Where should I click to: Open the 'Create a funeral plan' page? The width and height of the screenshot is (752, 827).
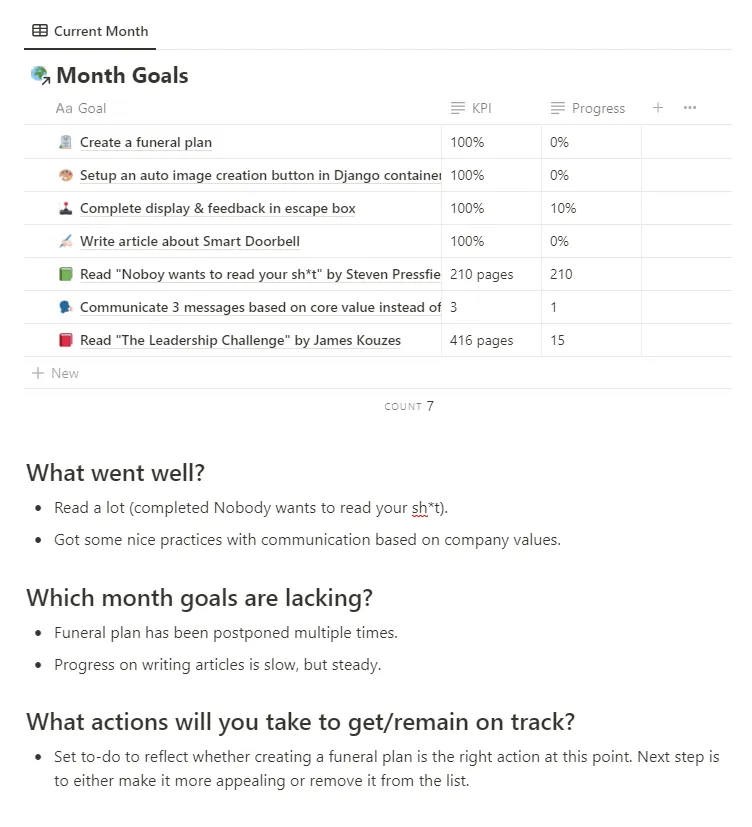[x=146, y=142]
